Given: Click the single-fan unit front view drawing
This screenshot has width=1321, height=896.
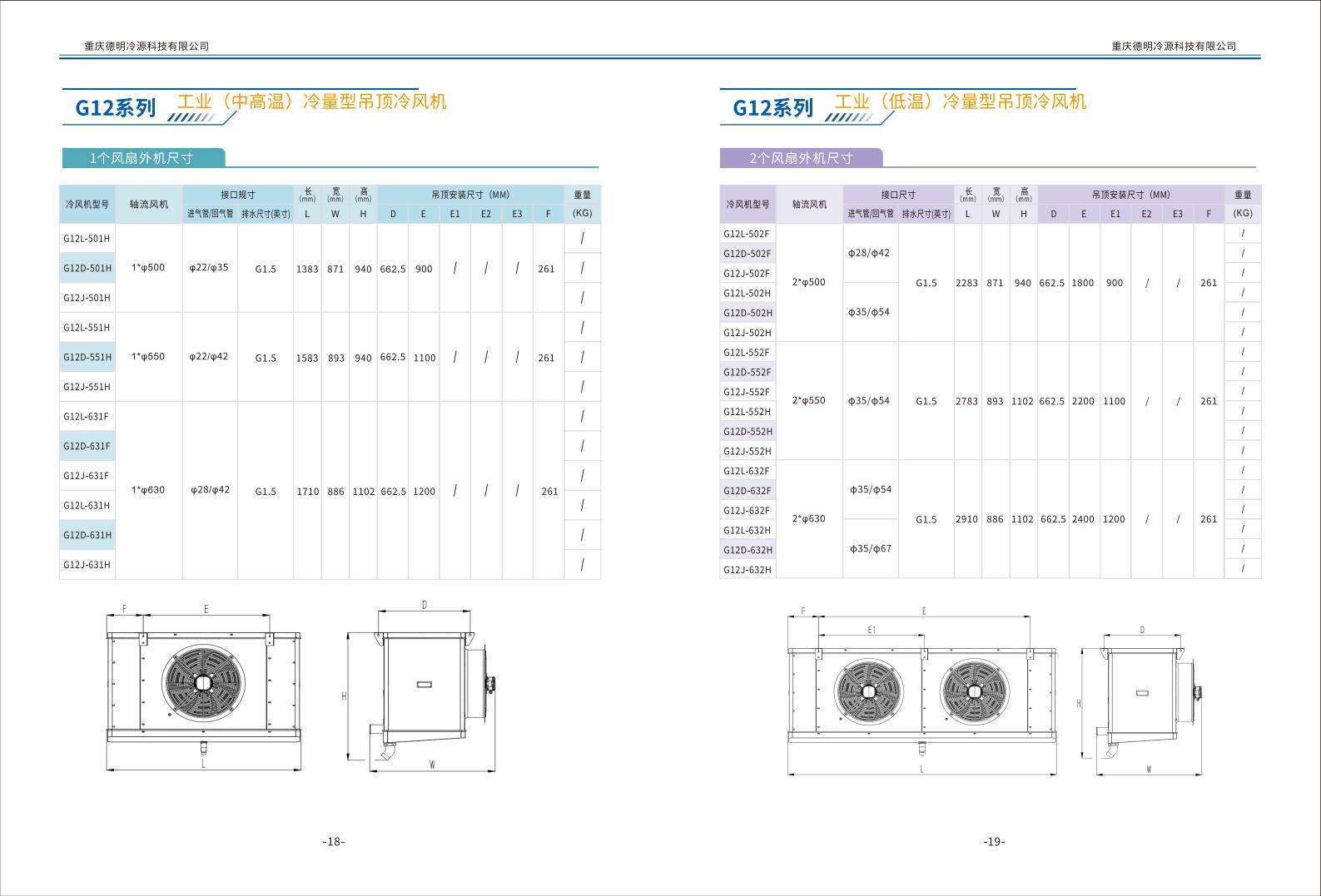Looking at the screenshot, I should pos(203,687).
